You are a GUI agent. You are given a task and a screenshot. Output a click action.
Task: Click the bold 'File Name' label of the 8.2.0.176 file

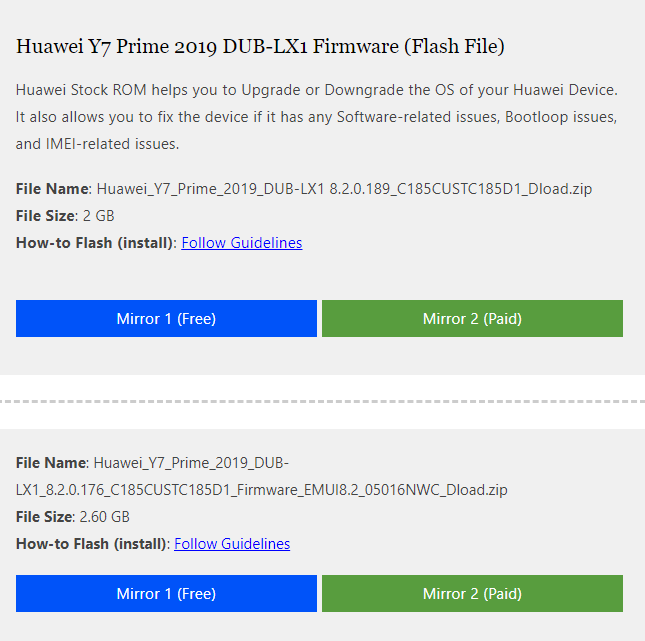click(x=50, y=463)
